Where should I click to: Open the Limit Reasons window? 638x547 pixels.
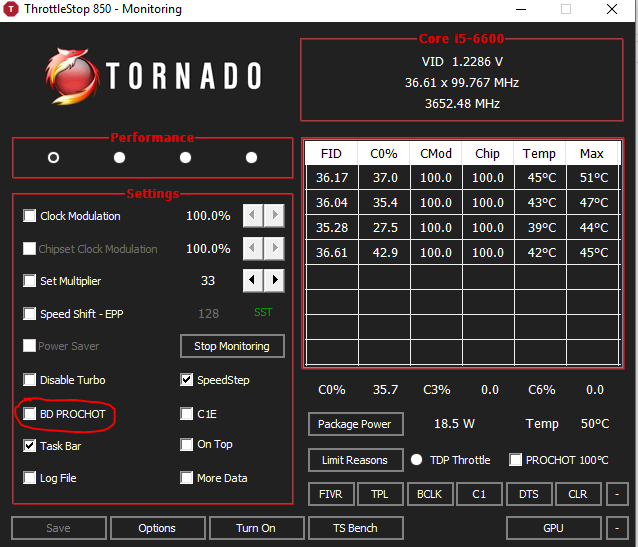pos(355,460)
